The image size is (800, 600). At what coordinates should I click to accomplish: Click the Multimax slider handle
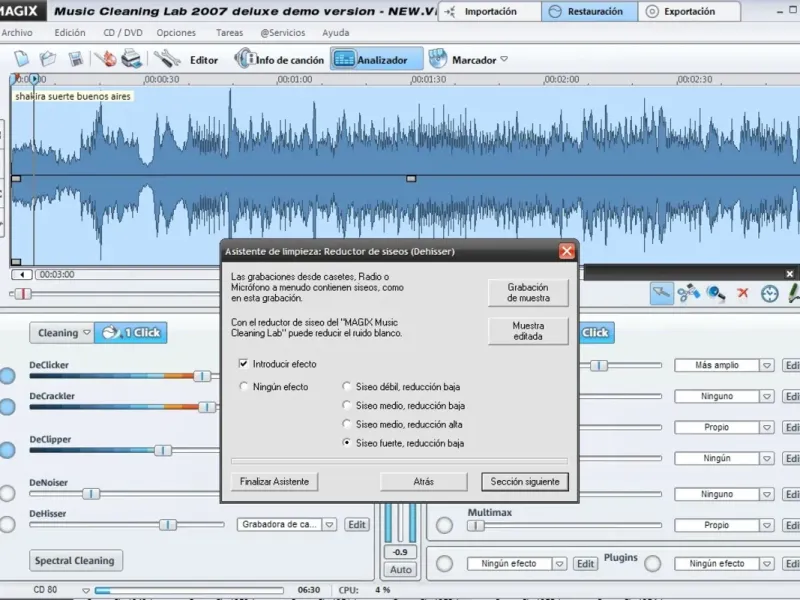476,526
